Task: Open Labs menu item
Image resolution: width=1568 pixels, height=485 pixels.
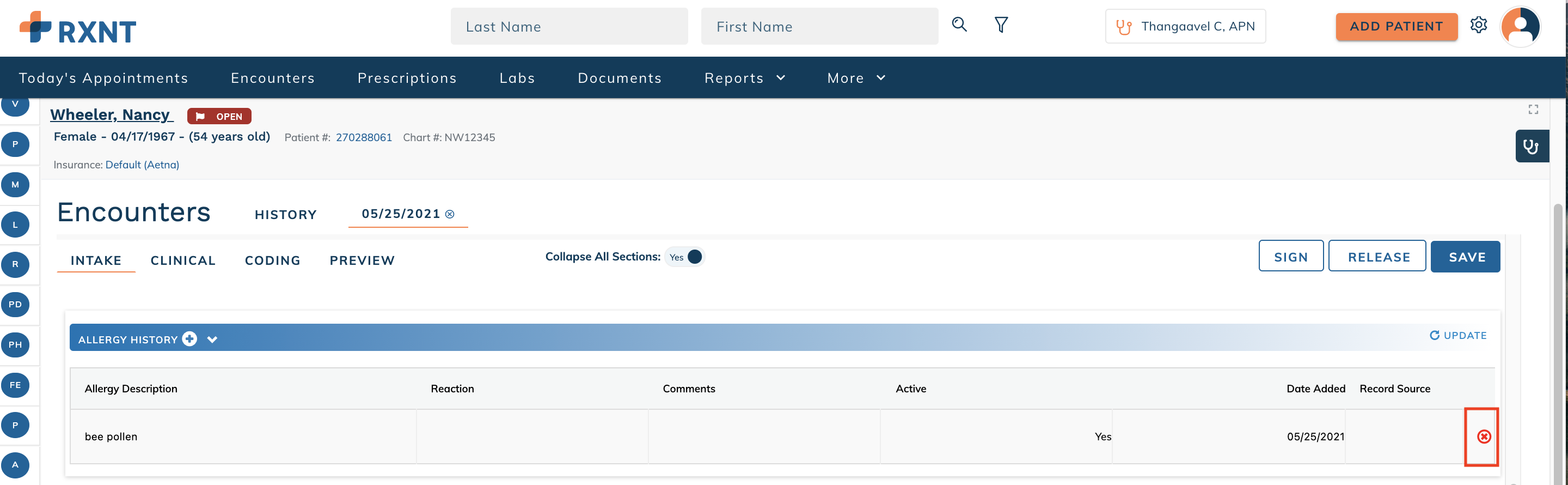Action: (x=517, y=78)
